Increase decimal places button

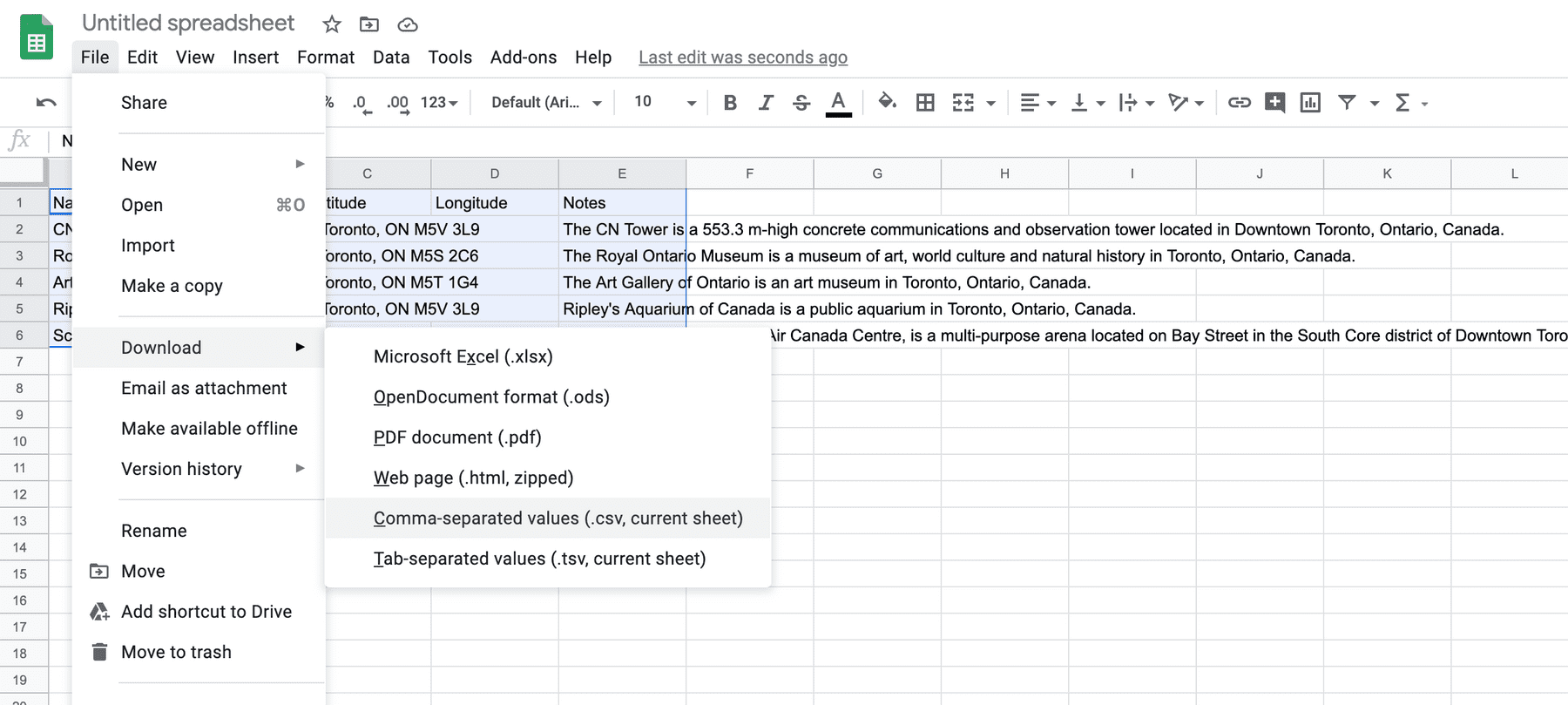point(398,103)
